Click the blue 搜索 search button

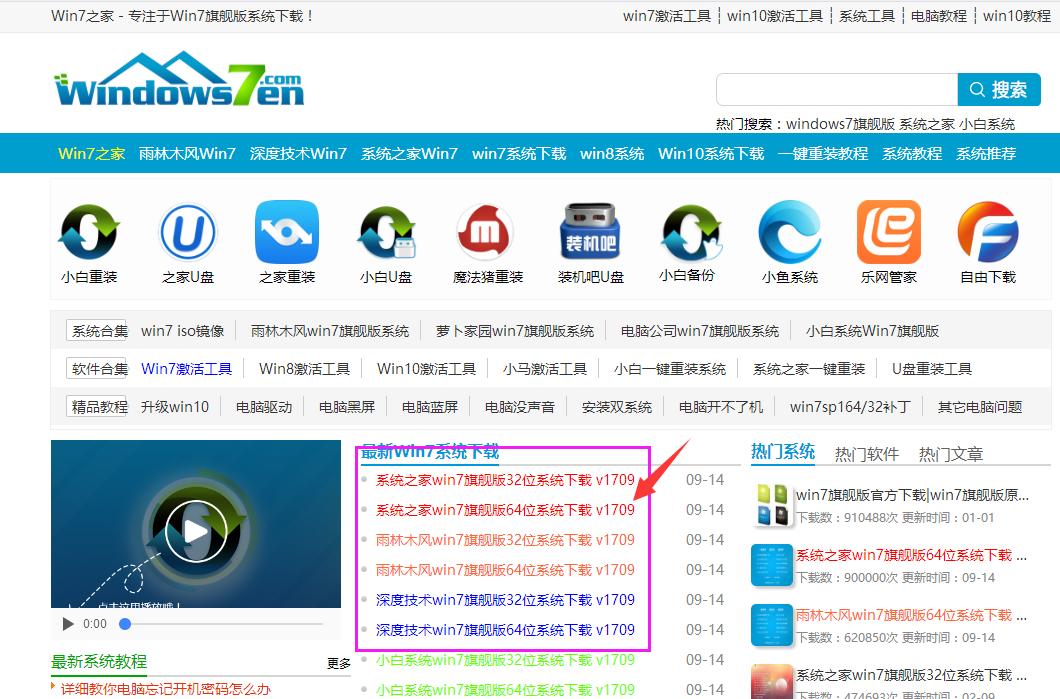[999, 89]
